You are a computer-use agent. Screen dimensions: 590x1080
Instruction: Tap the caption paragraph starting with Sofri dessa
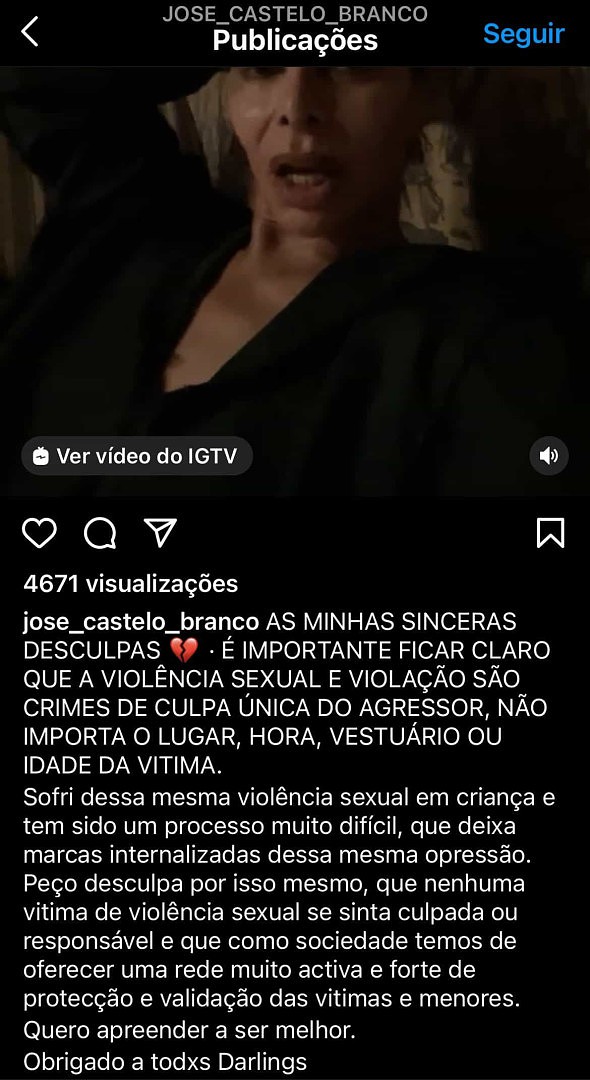click(x=288, y=826)
